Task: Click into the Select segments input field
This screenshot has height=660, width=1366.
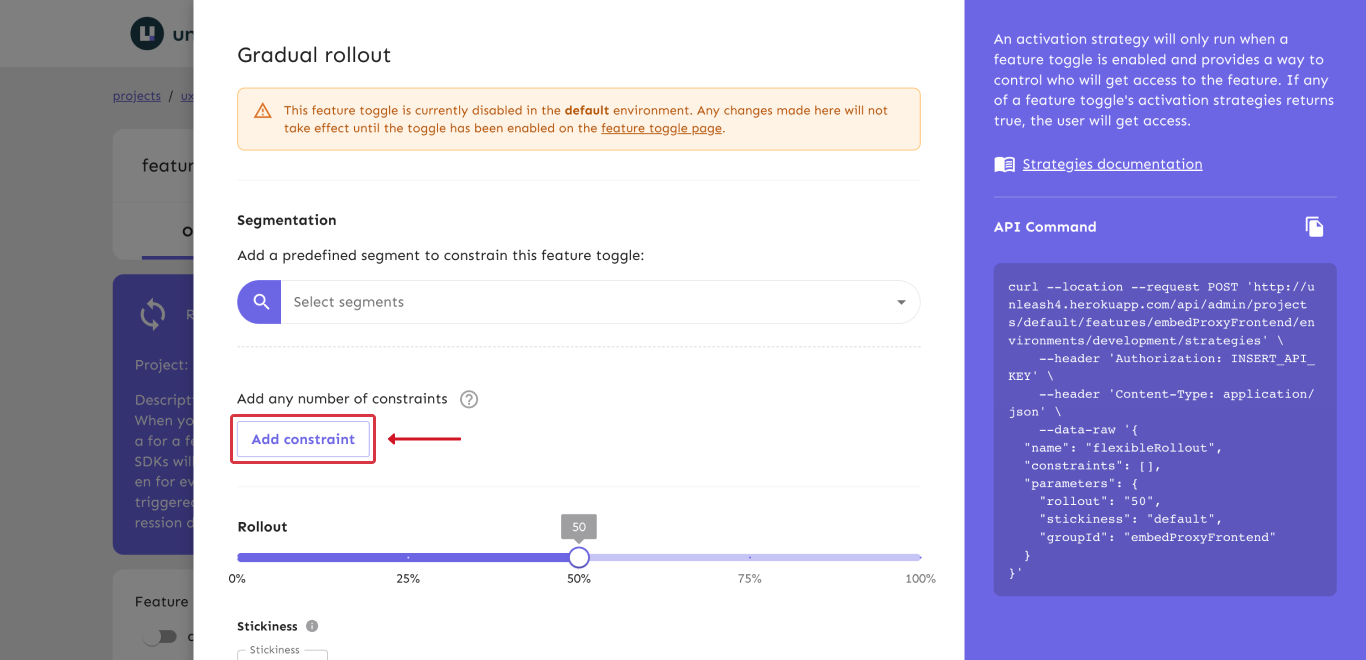Action: tap(580, 302)
